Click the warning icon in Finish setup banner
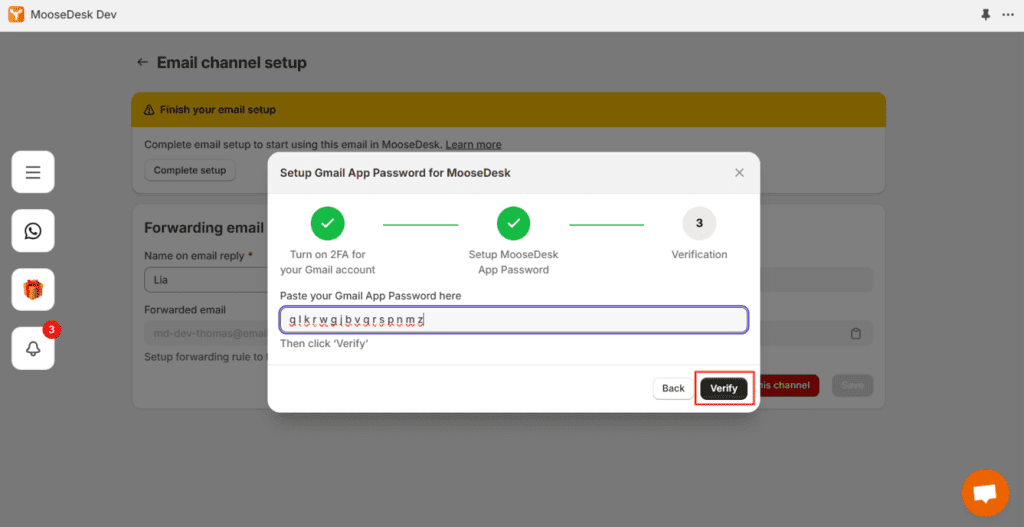Image resolution: width=1024 pixels, height=527 pixels. [x=149, y=110]
